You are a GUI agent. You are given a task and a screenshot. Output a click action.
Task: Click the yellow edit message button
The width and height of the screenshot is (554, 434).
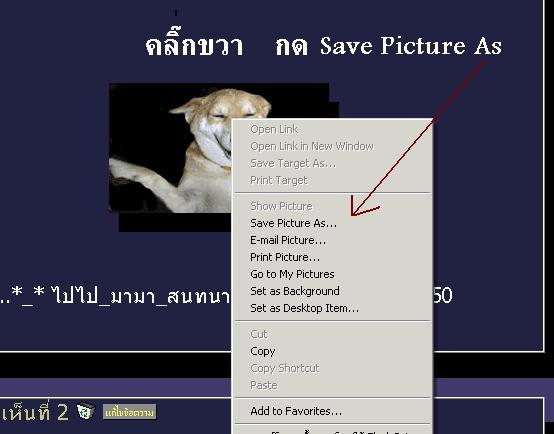(129, 412)
